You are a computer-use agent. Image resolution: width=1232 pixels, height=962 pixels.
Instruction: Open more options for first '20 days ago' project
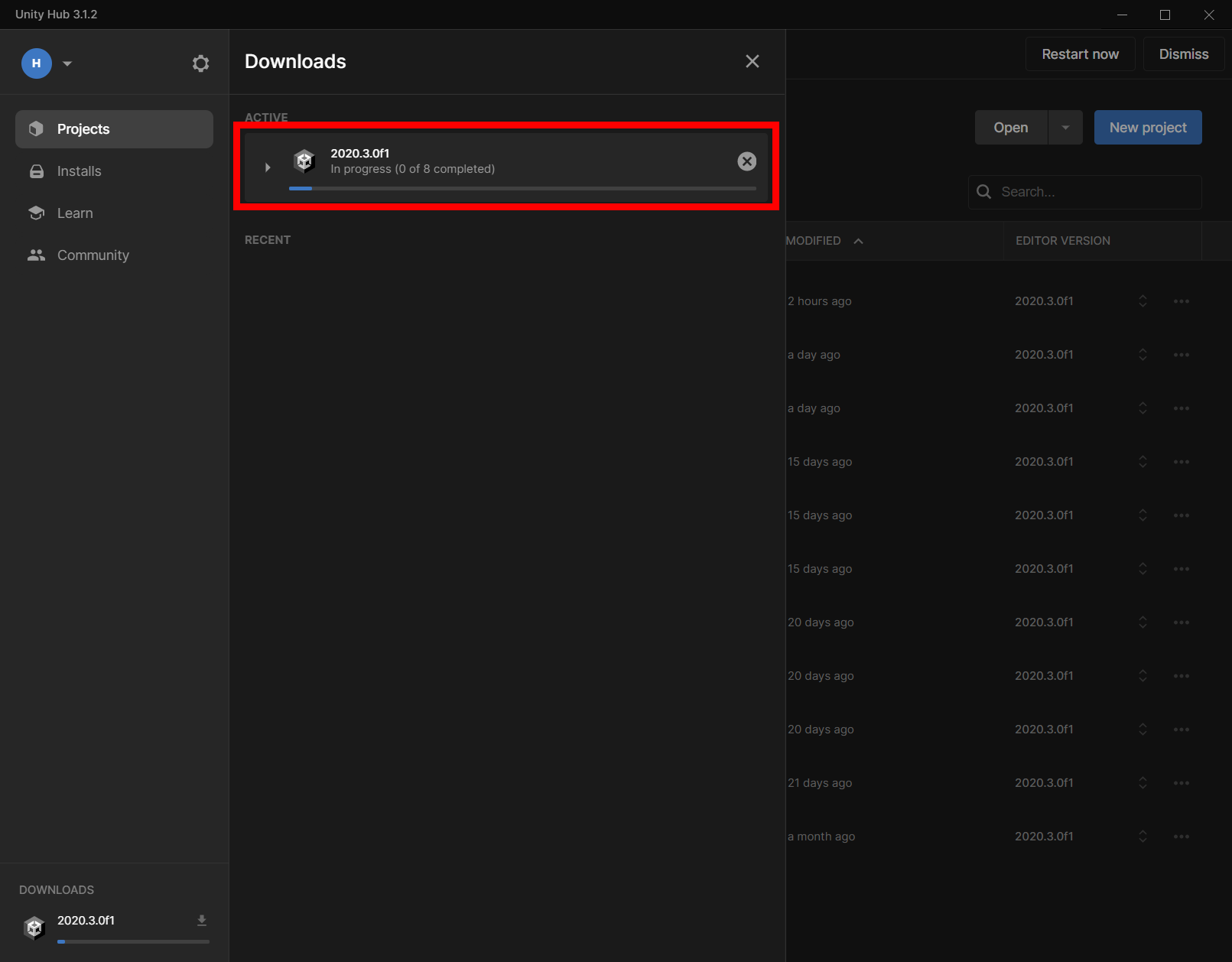tap(1181, 622)
